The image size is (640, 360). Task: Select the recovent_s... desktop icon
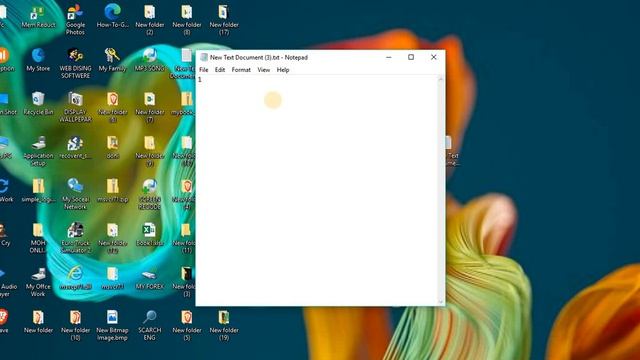pos(75,147)
